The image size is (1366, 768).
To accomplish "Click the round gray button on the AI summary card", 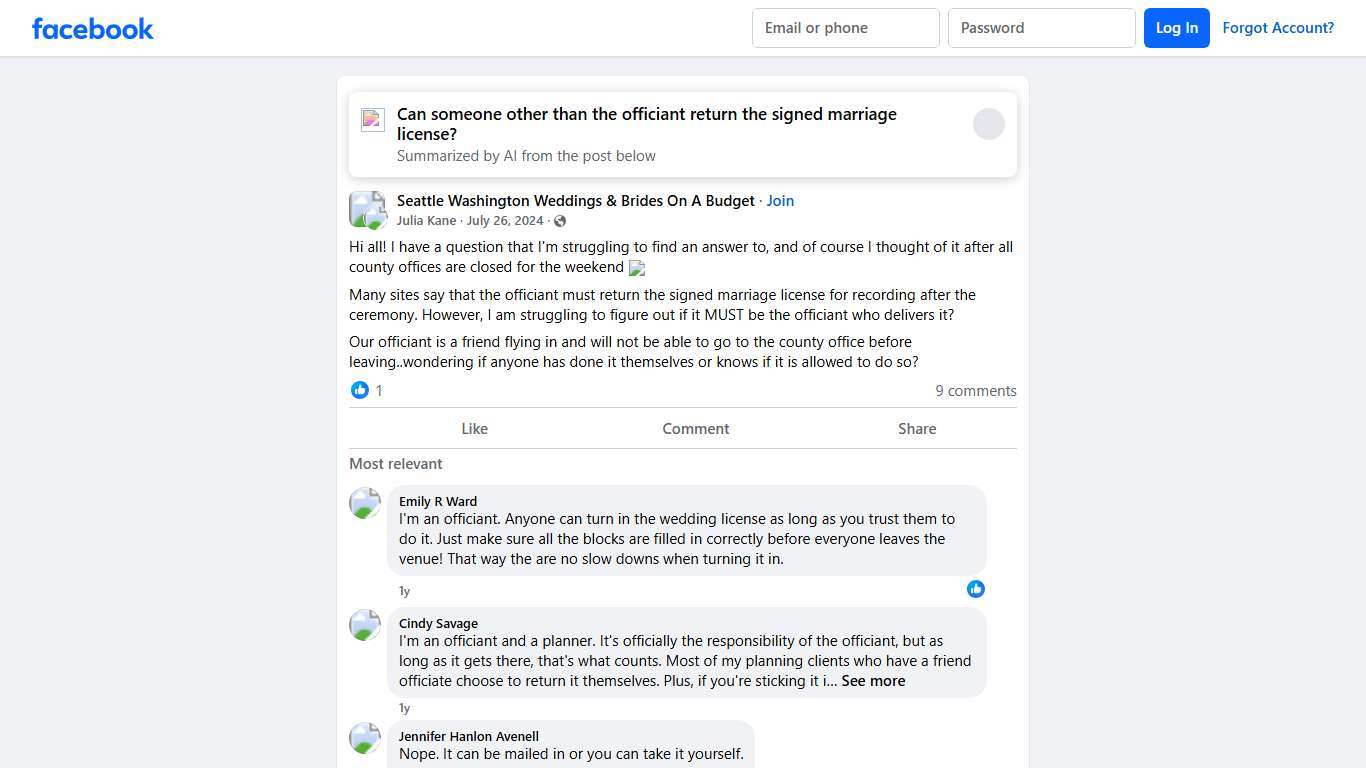I will coord(988,124).
